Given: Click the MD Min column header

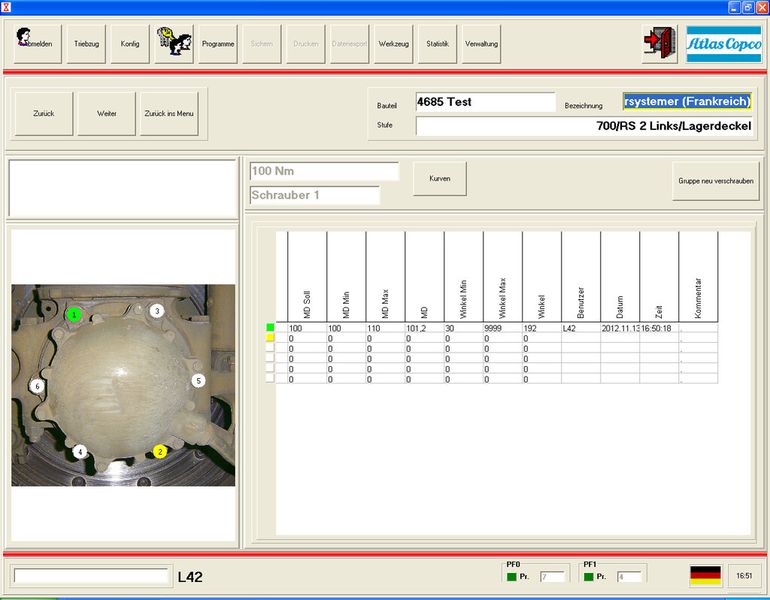Looking at the screenshot, I should point(346,277).
